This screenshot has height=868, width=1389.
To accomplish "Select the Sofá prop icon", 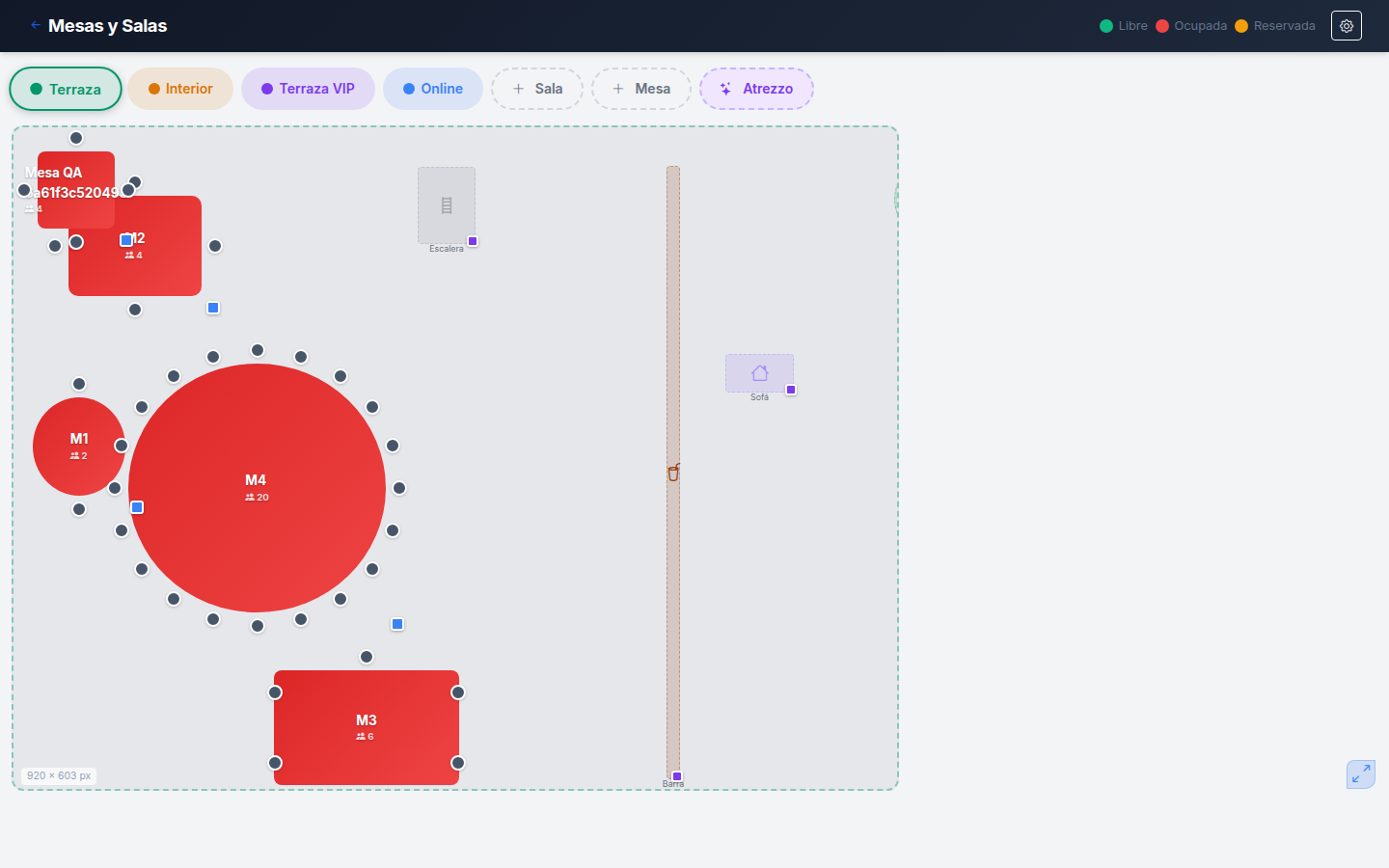I will 760,373.
